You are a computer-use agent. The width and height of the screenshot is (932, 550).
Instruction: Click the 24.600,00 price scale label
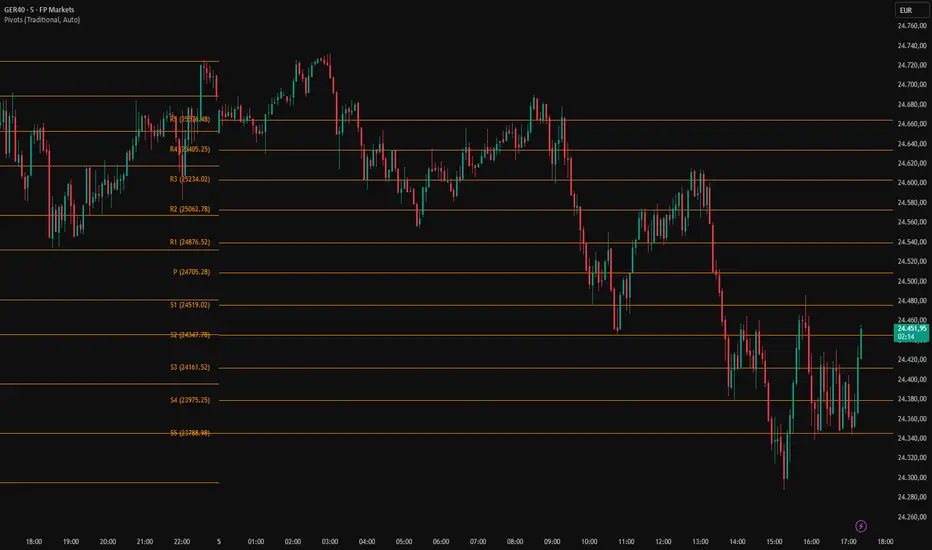pos(910,183)
